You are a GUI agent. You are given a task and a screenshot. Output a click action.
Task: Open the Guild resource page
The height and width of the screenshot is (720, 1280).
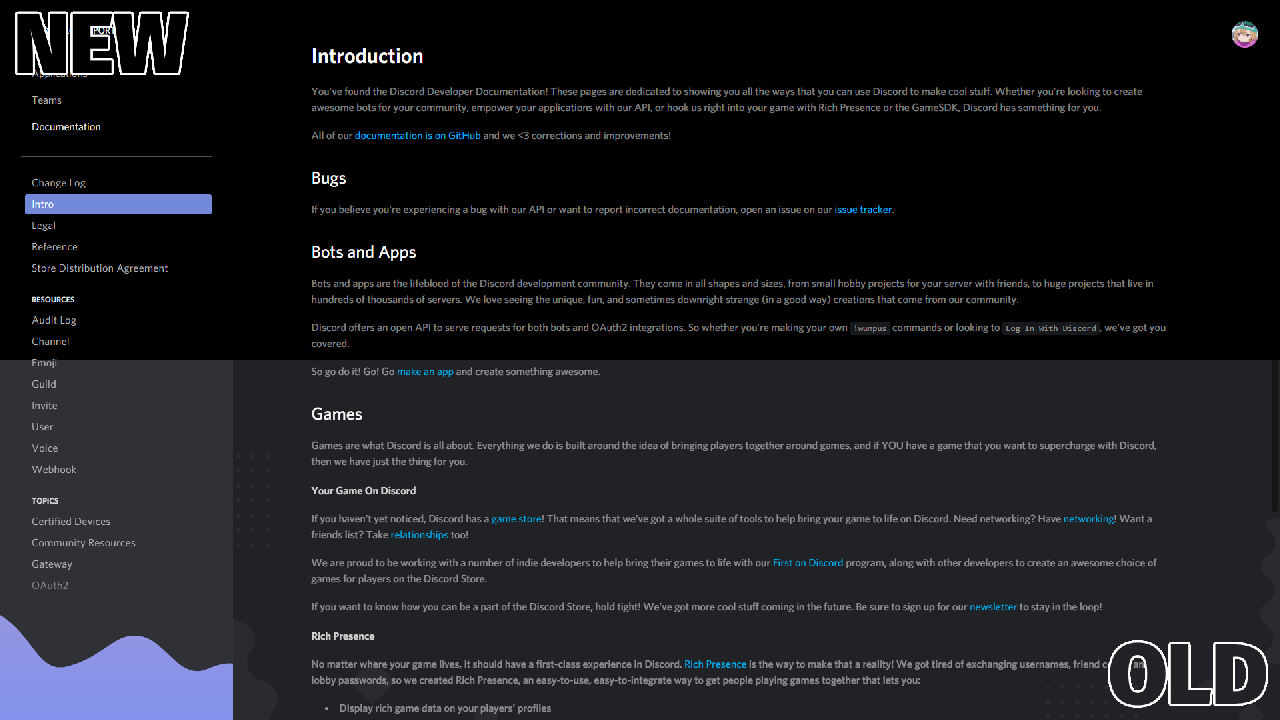pos(44,384)
